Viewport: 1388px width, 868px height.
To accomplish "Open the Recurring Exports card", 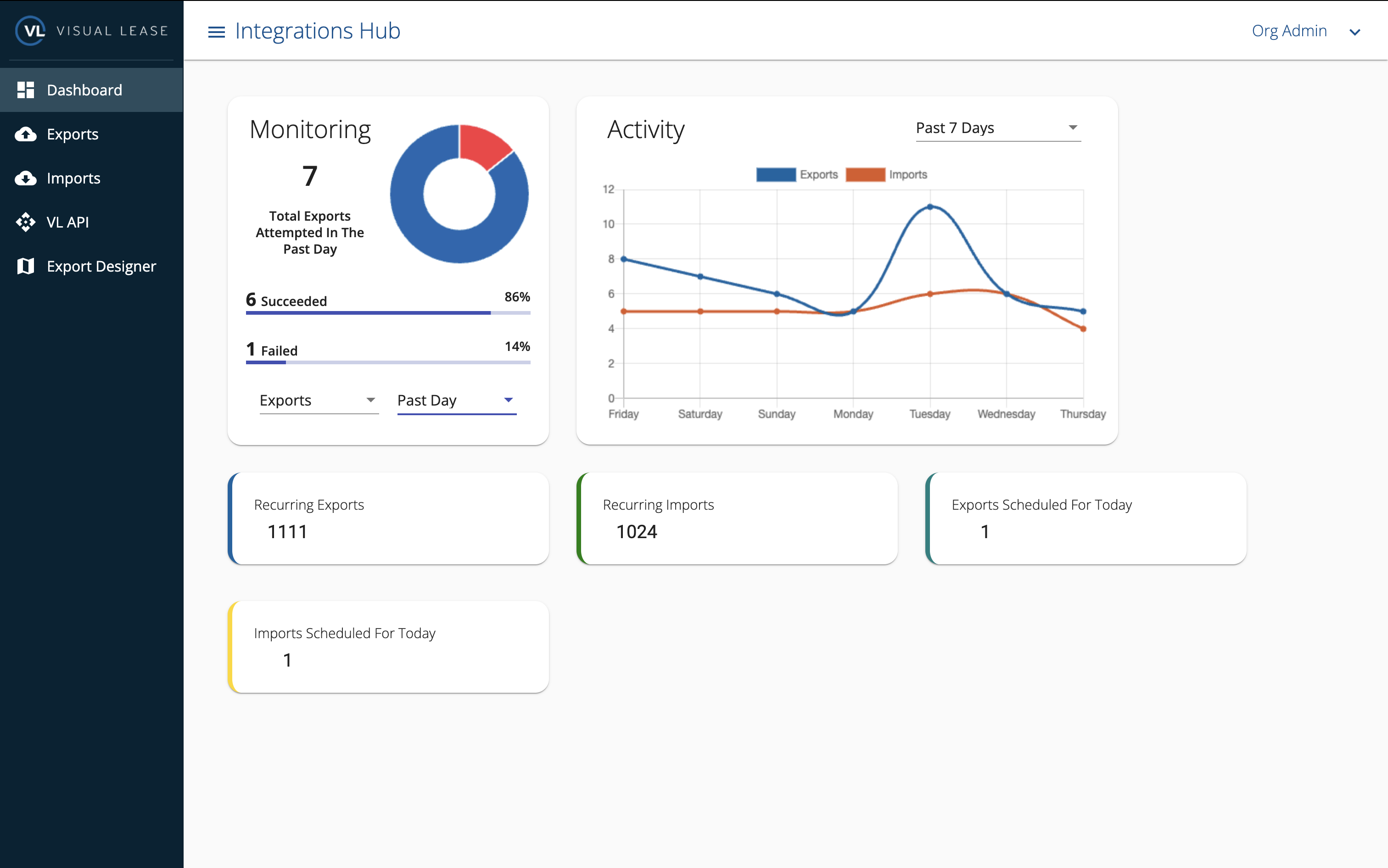I will pyautogui.click(x=388, y=518).
